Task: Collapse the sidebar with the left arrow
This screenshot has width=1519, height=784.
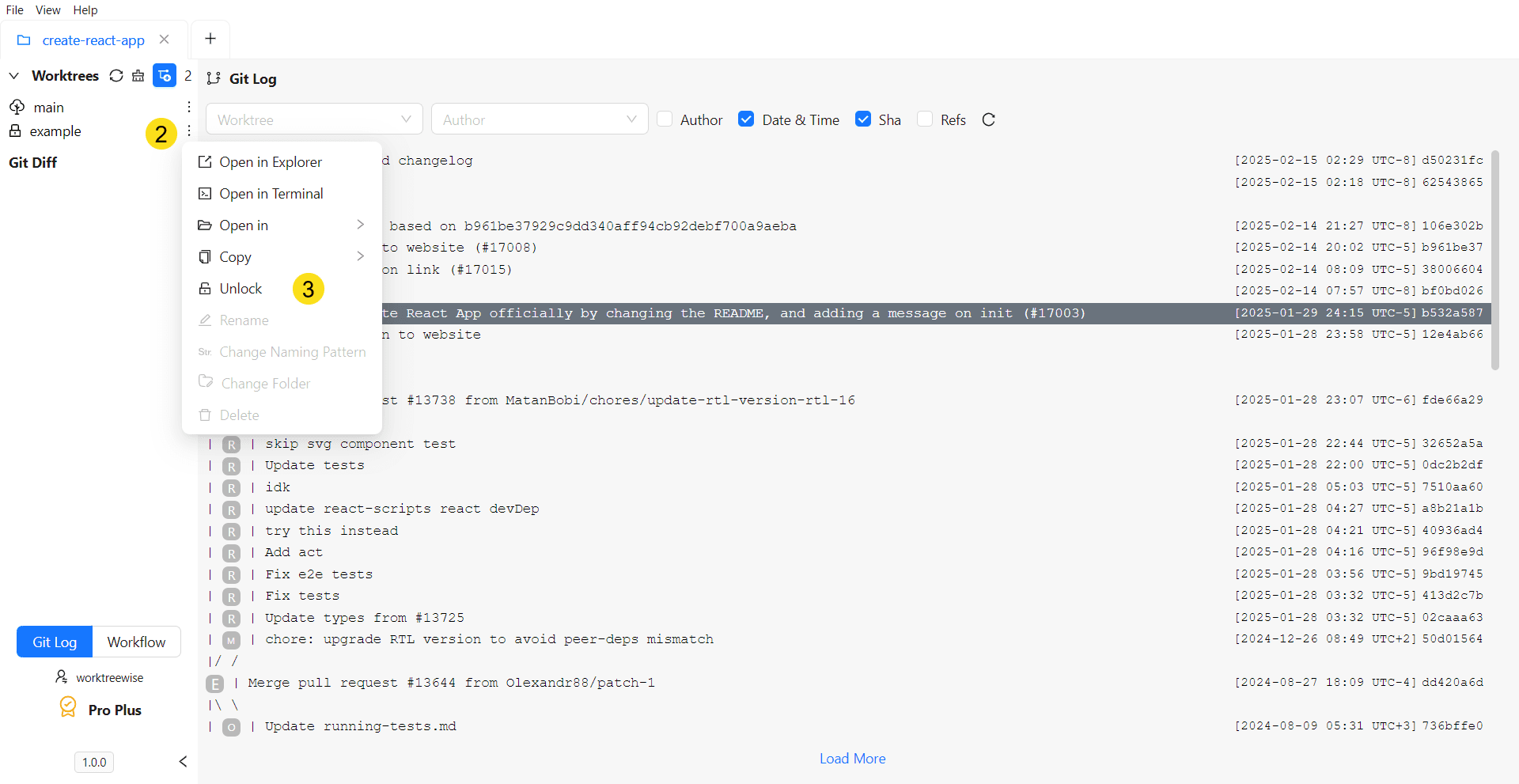Action: click(x=183, y=761)
